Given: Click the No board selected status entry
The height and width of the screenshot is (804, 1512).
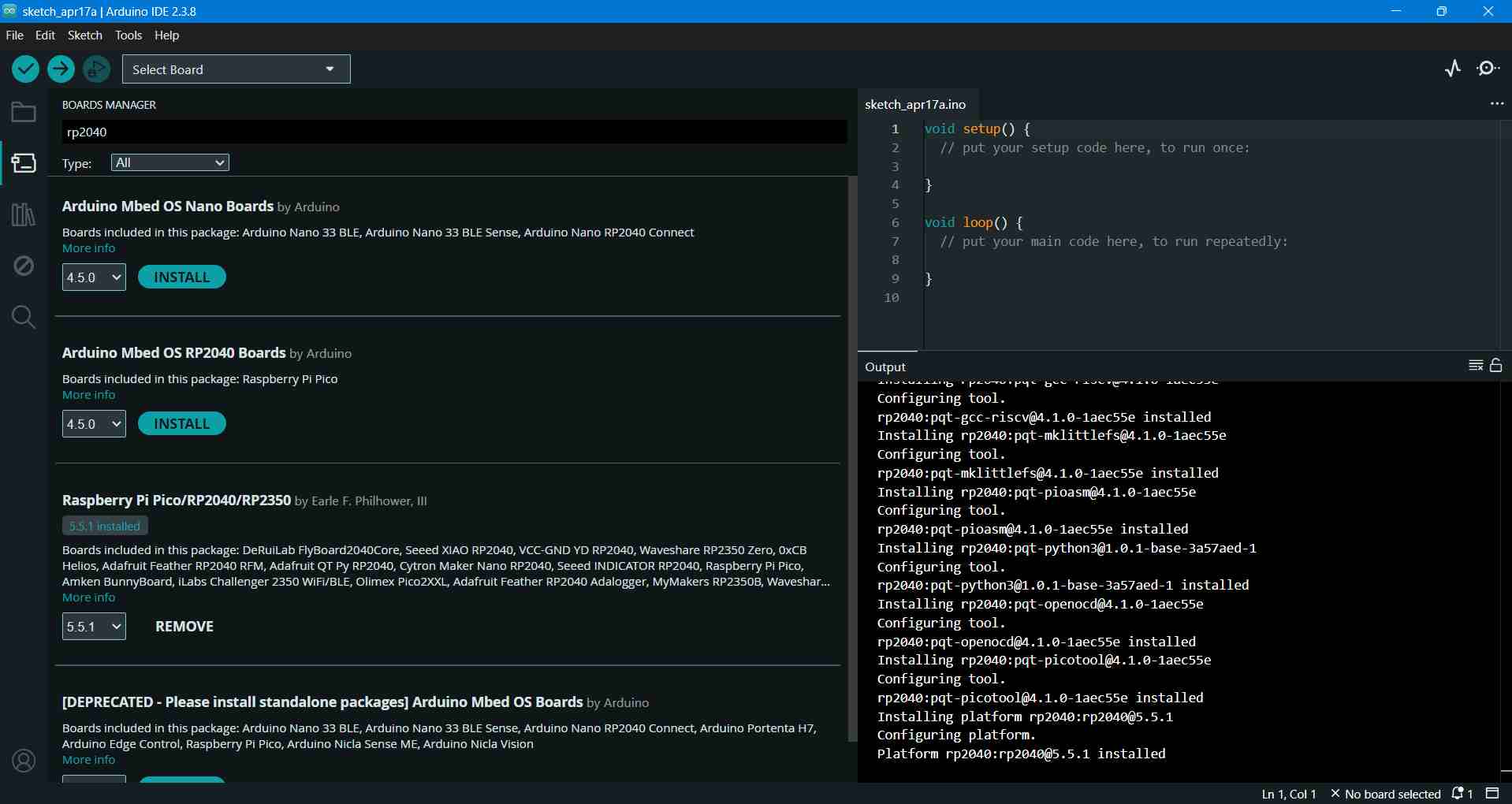Looking at the screenshot, I should coord(1385,794).
